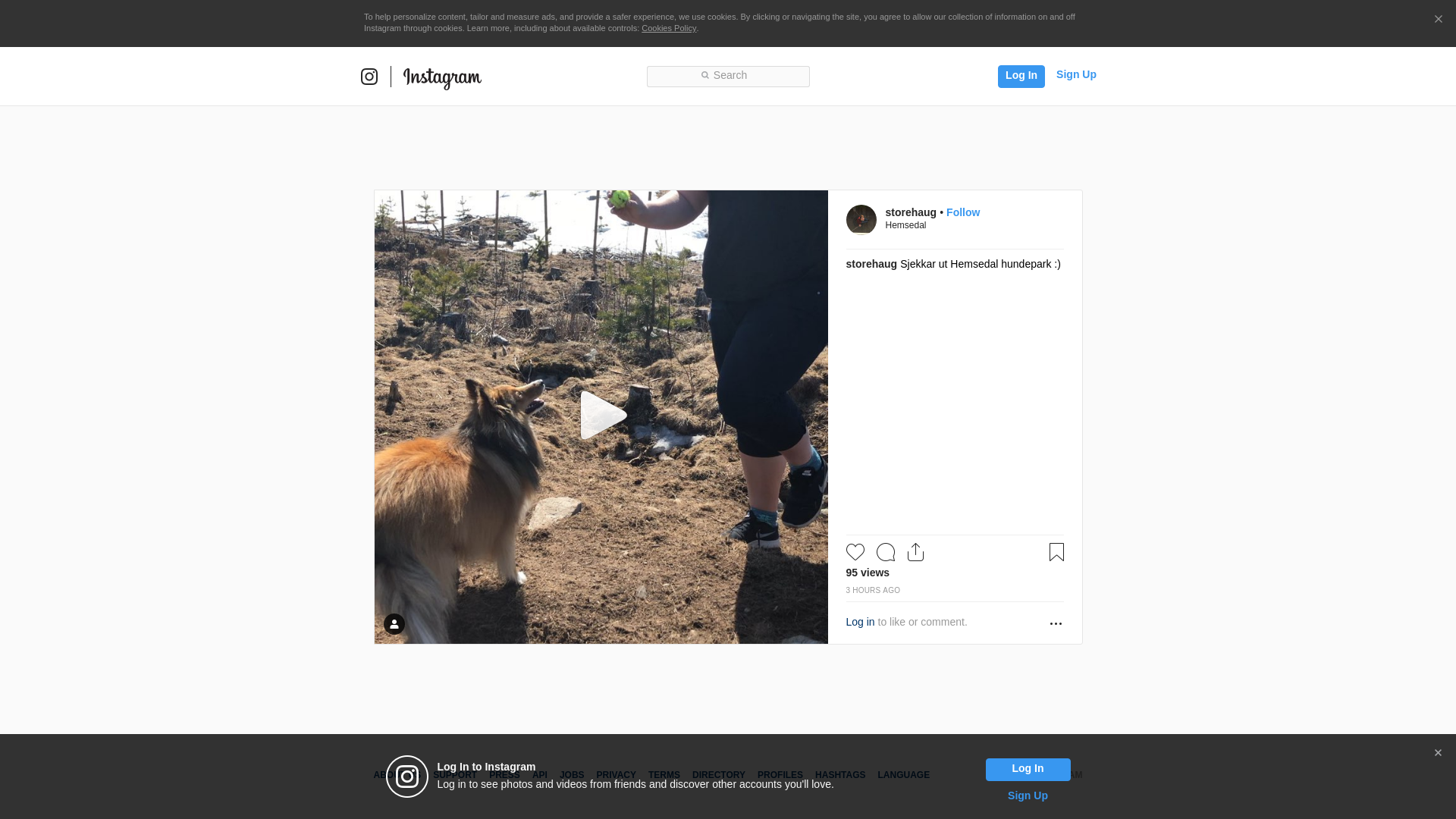The height and width of the screenshot is (819, 1456).
Task: Click the 95 views count
Action: click(x=868, y=573)
